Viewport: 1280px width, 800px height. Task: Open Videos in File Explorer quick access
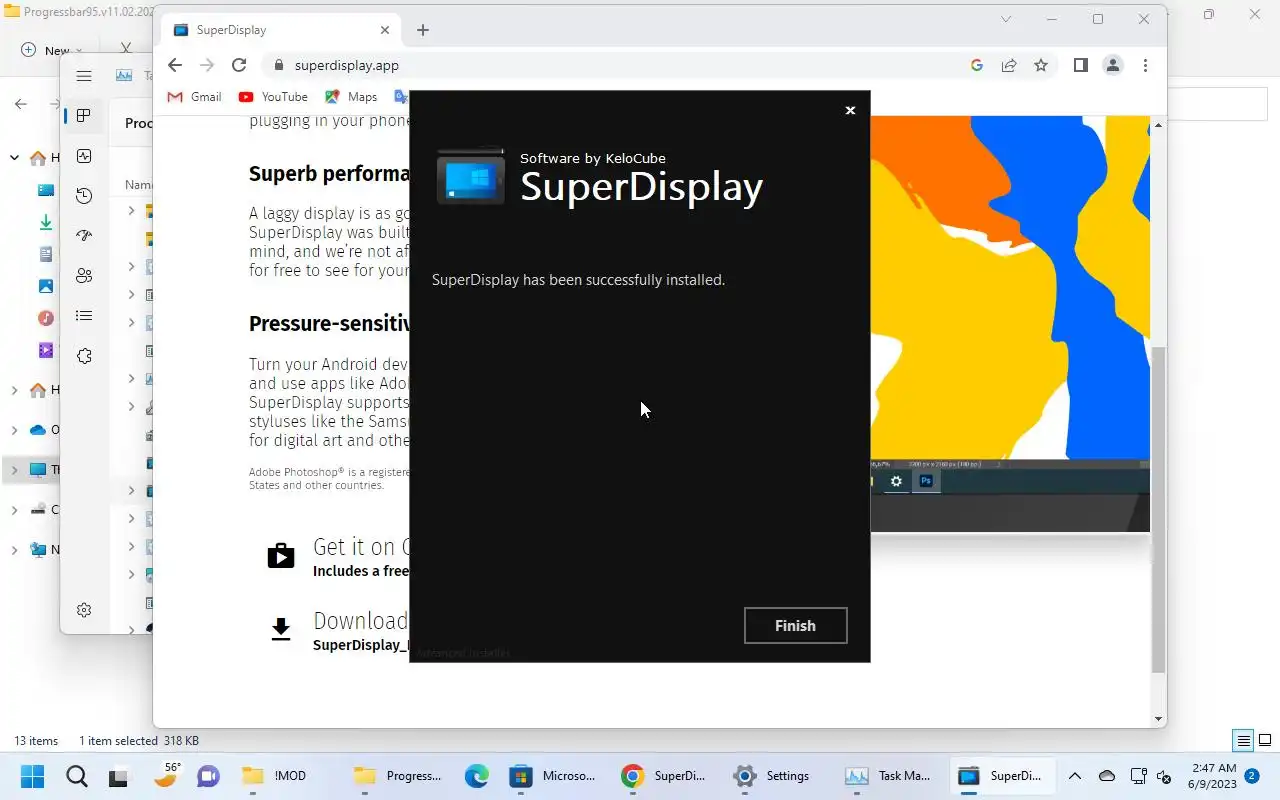[45, 350]
